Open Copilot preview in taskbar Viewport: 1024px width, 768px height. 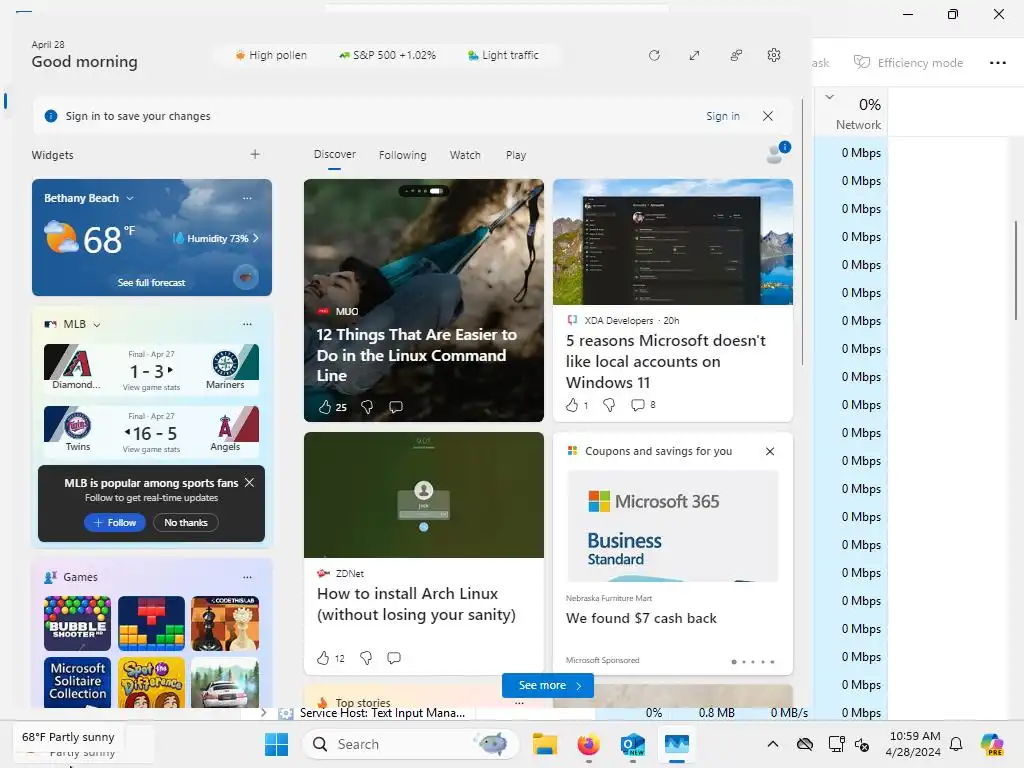(x=992, y=744)
